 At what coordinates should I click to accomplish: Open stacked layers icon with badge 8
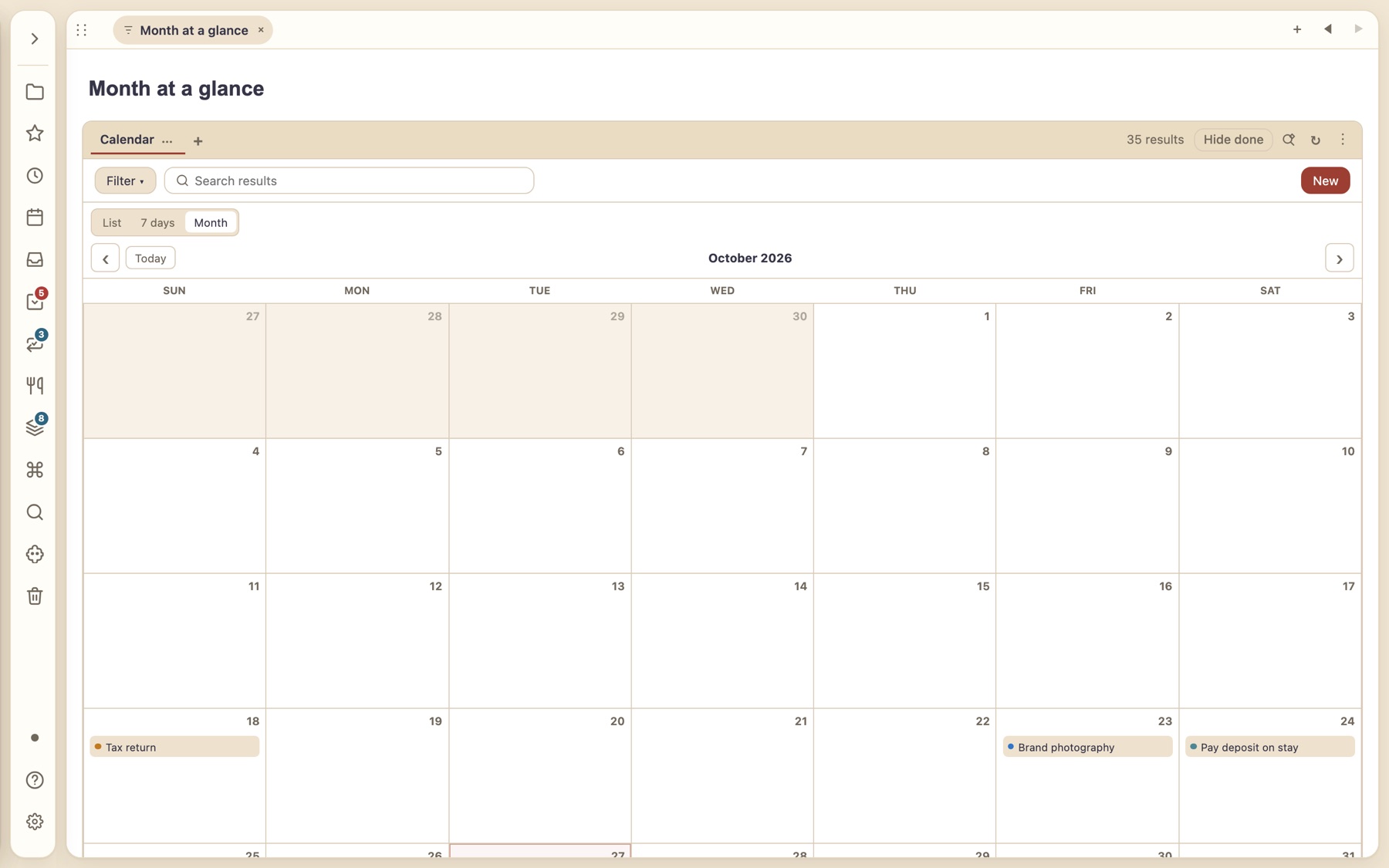point(35,427)
